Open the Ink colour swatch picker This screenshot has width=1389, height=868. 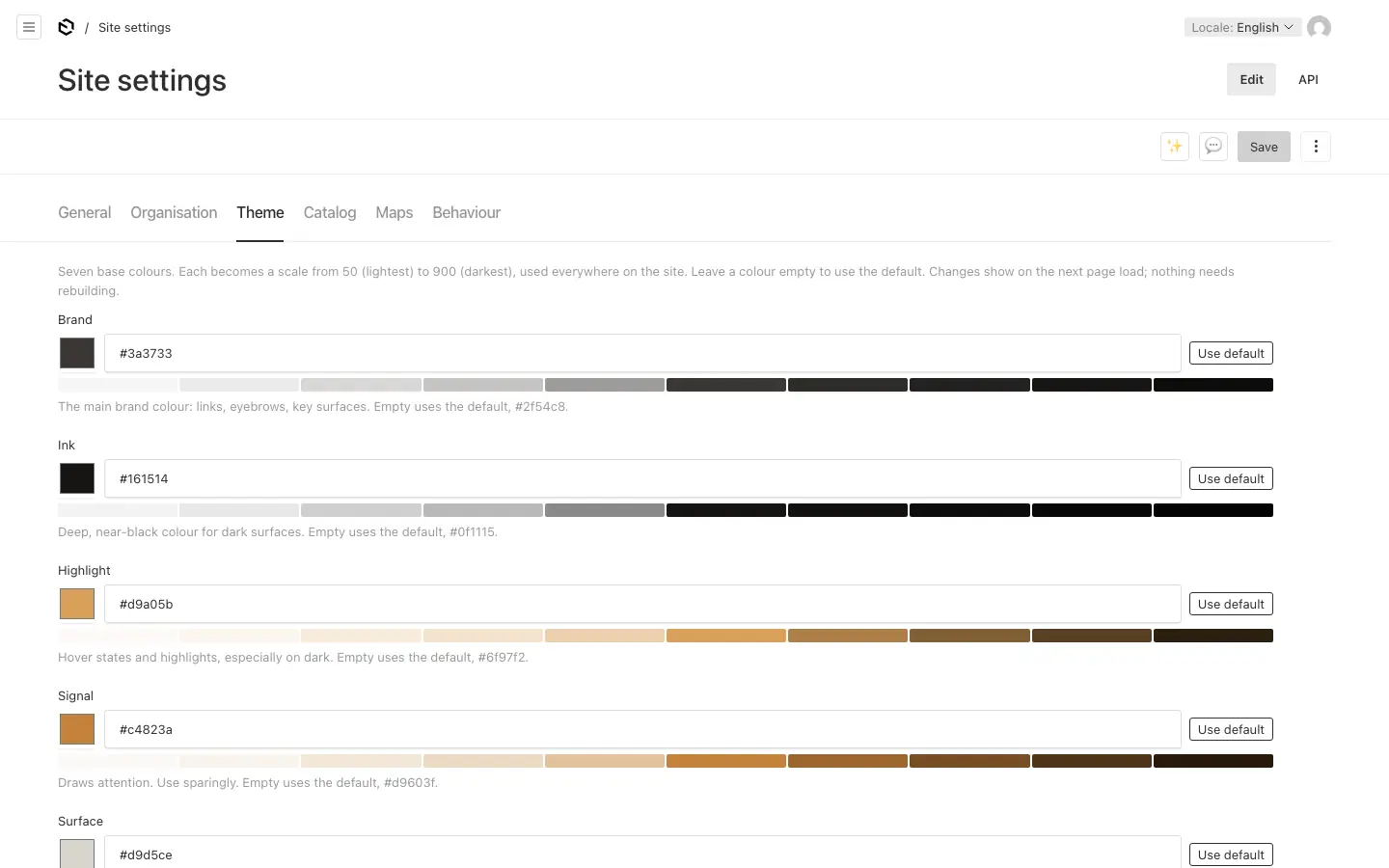[x=77, y=478]
